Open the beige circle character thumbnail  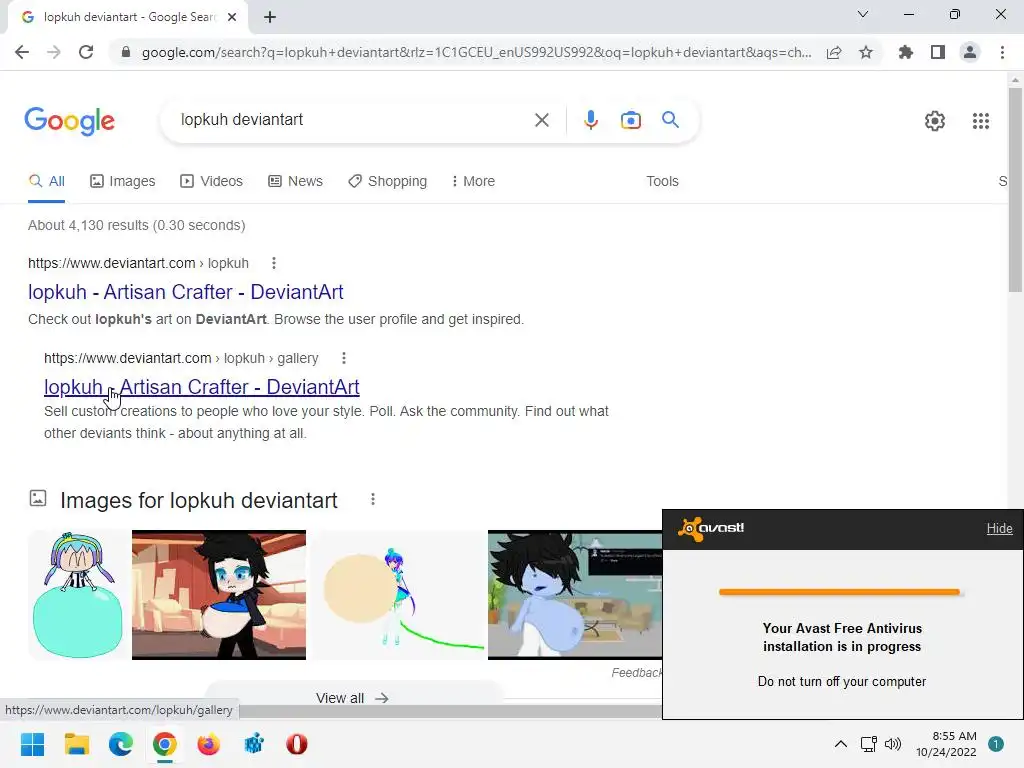click(397, 595)
